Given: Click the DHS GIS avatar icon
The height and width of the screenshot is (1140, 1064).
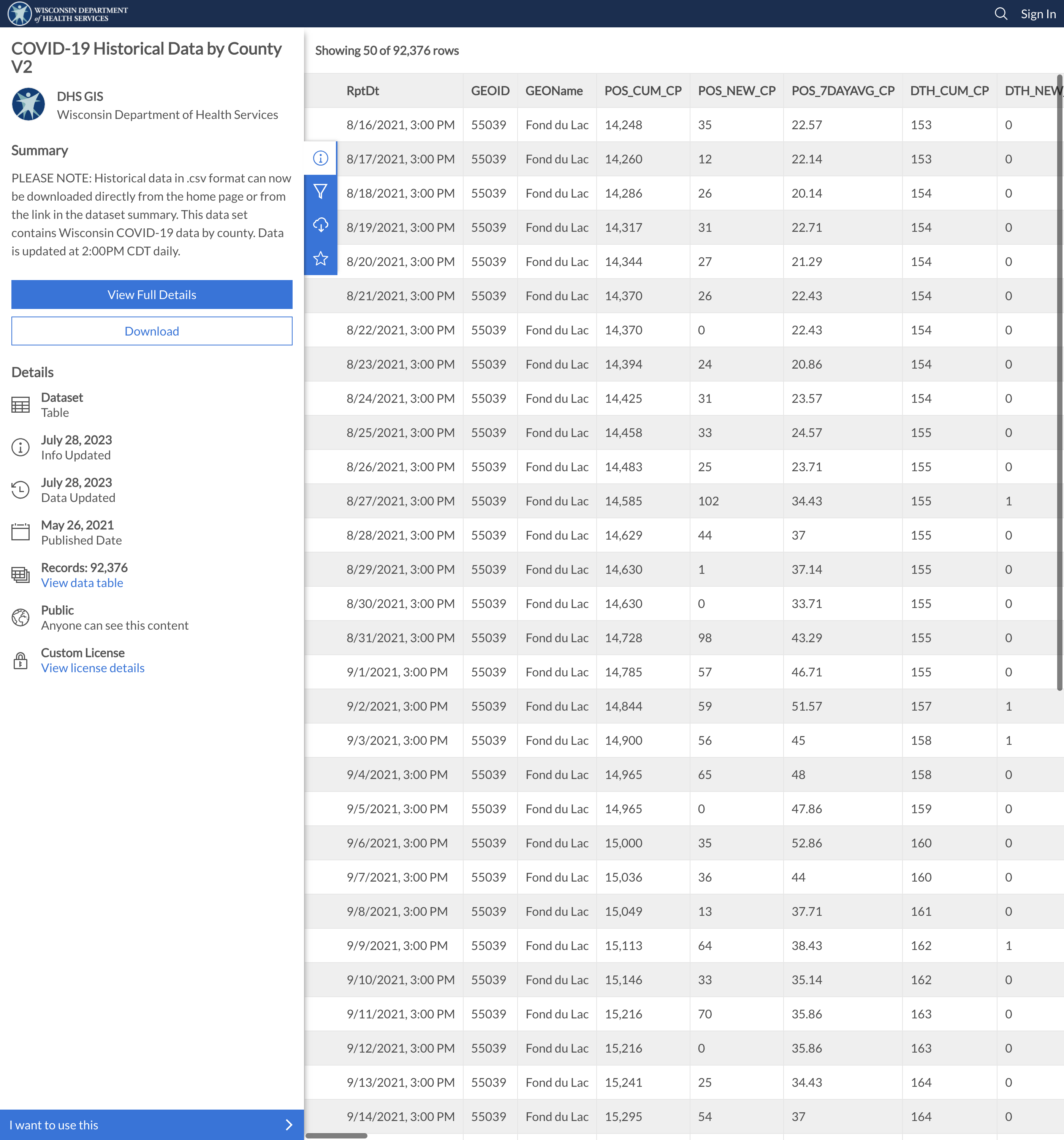Looking at the screenshot, I should 28,104.
